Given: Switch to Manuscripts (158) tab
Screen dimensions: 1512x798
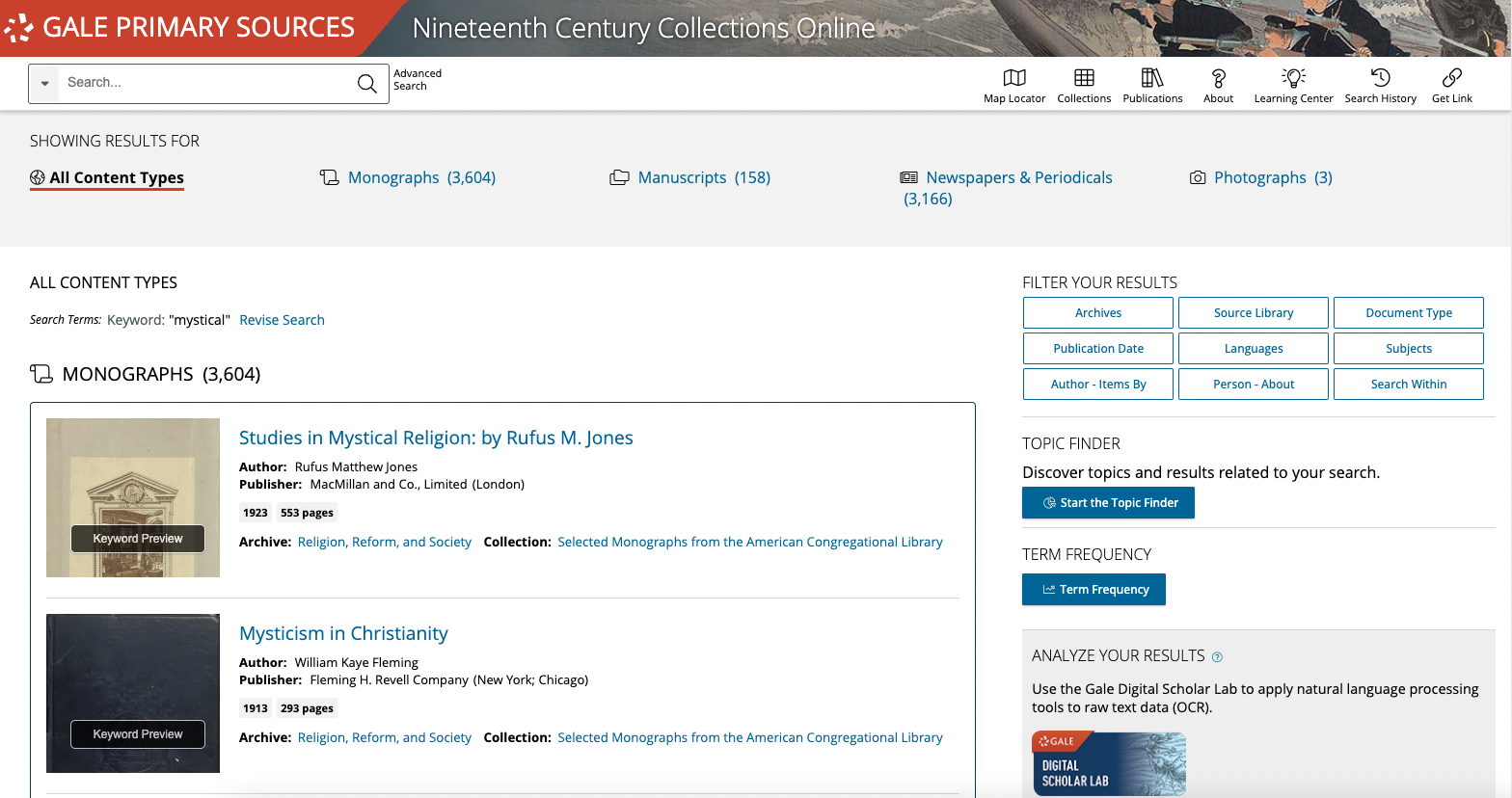Looking at the screenshot, I should [x=690, y=177].
